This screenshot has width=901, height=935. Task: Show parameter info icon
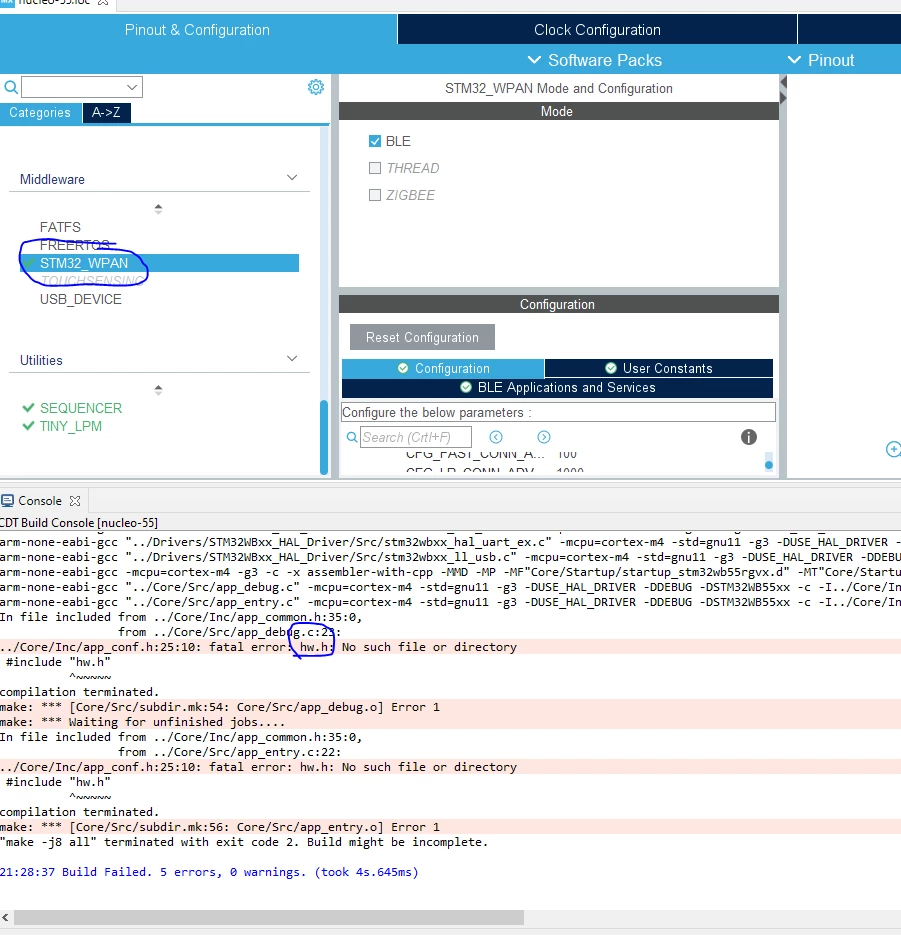(x=748, y=437)
